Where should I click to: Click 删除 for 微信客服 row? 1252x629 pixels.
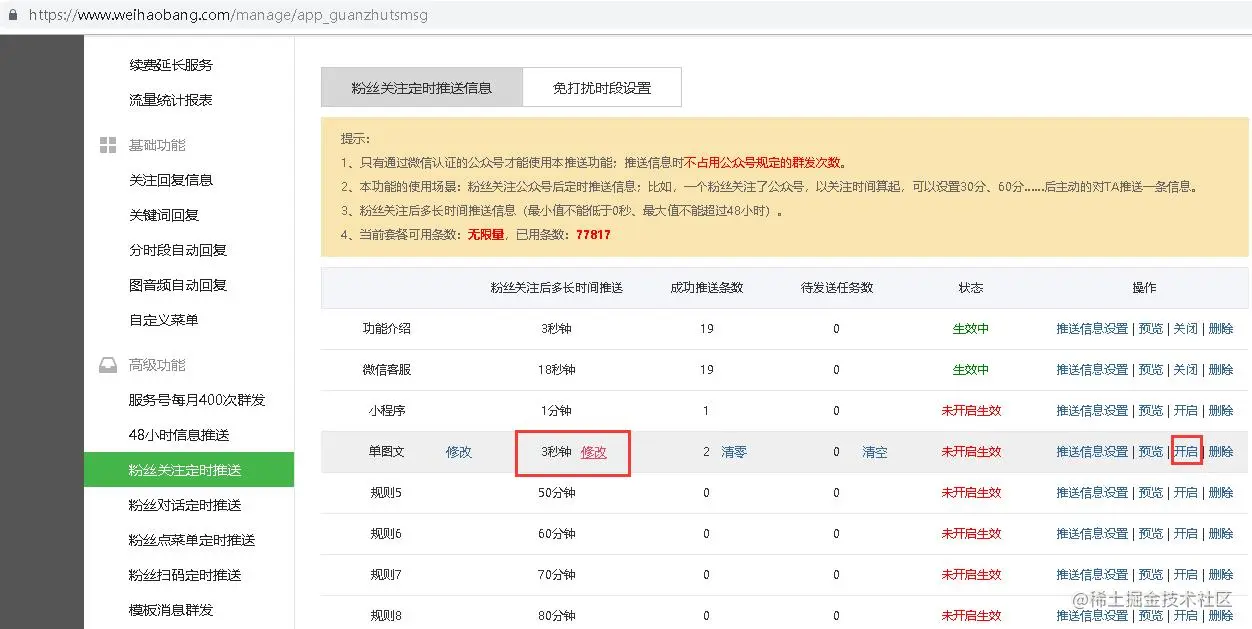[1221, 369]
